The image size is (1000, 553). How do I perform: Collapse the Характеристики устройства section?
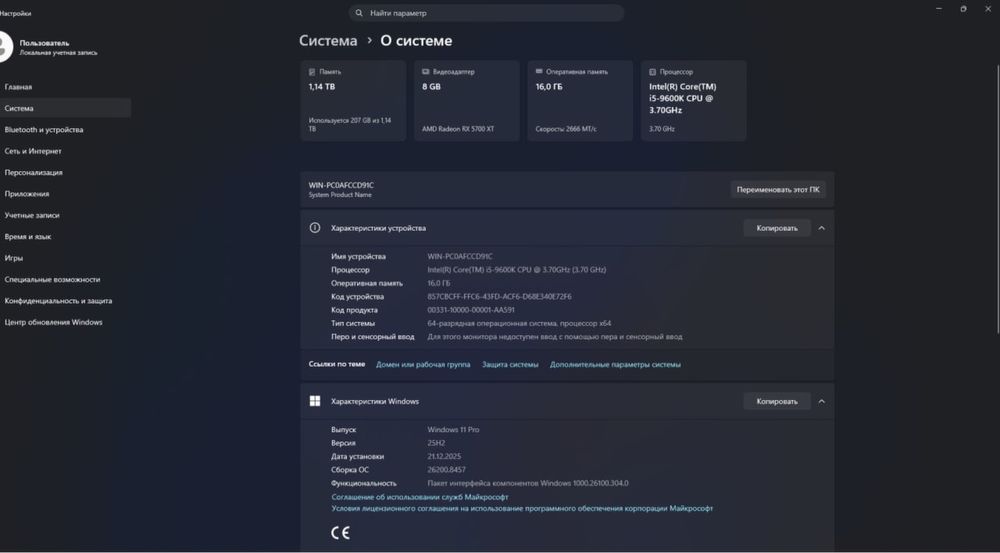[821, 228]
